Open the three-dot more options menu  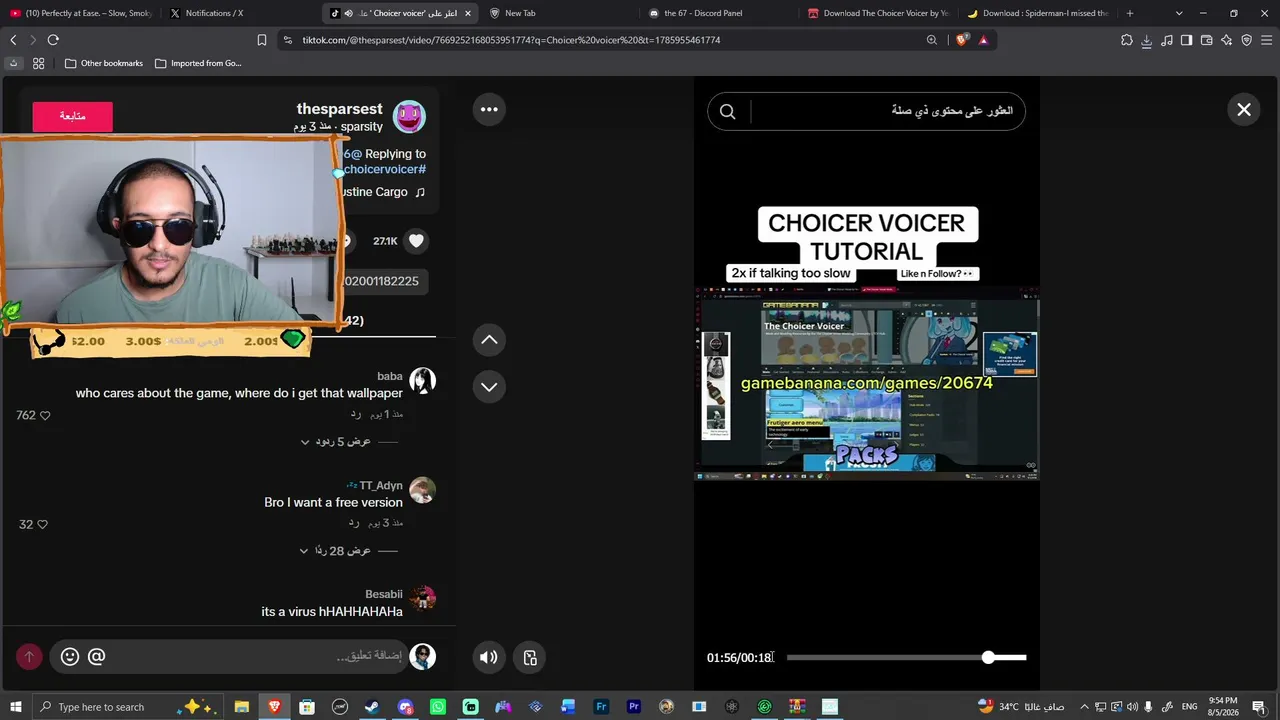[x=489, y=110]
